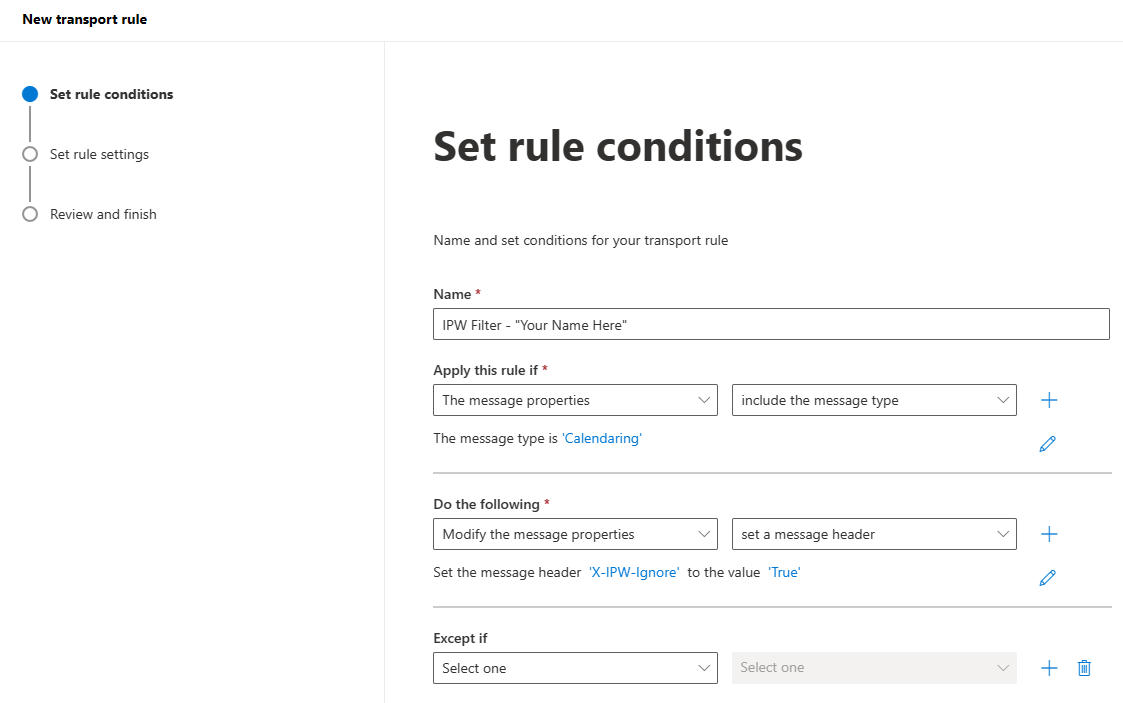Expand 'include the message type' dropdown
This screenshot has width=1123, height=703.
click(x=874, y=400)
